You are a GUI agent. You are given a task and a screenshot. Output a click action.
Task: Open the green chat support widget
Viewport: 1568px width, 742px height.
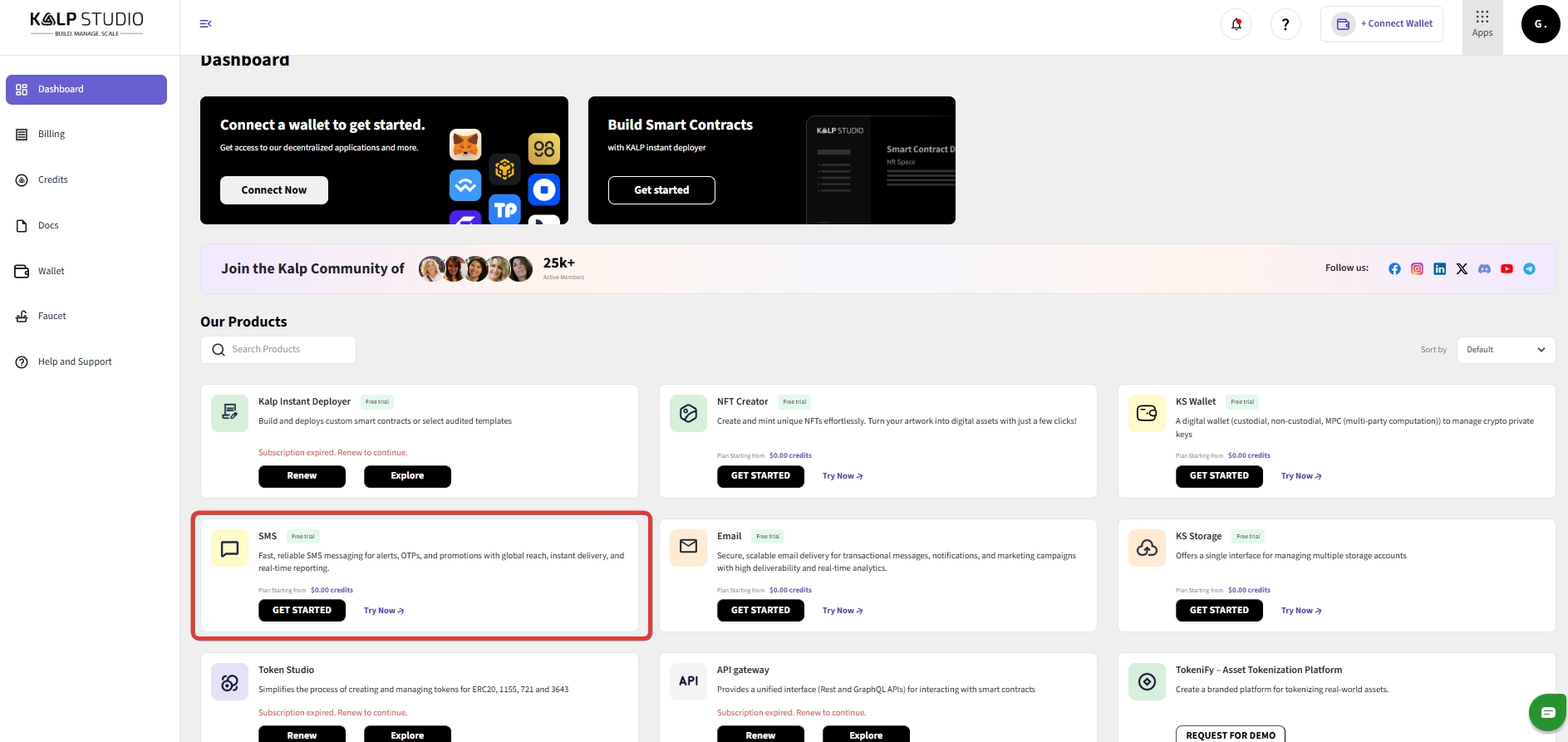pos(1547,712)
